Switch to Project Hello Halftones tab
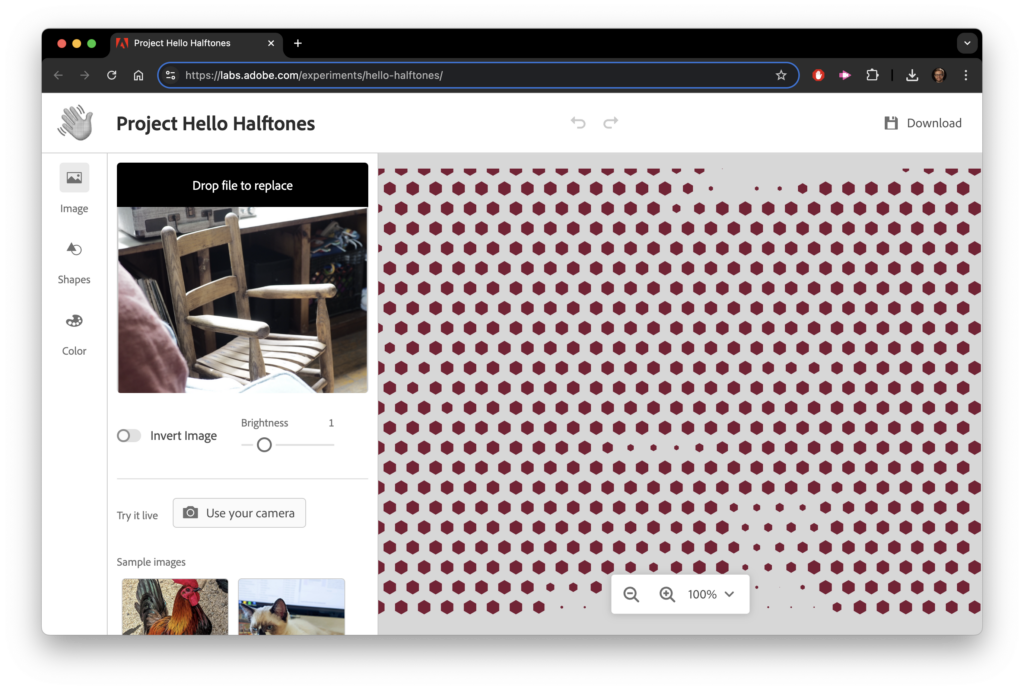This screenshot has height=690, width=1024. tap(196, 43)
